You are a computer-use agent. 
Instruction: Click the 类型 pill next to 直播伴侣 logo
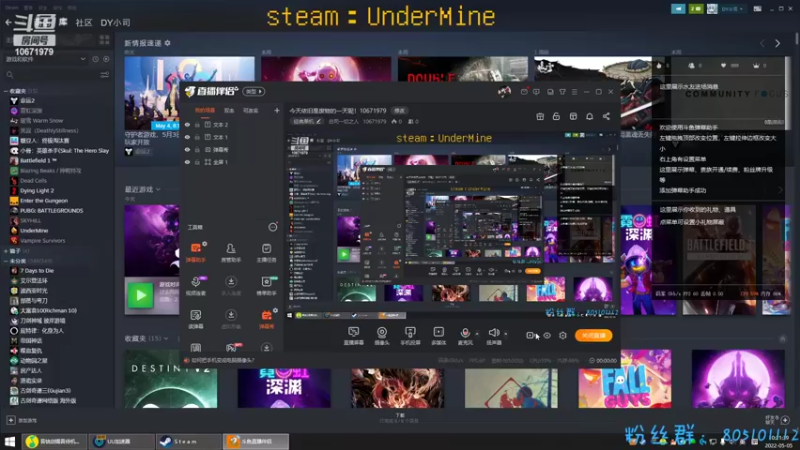coord(254,91)
